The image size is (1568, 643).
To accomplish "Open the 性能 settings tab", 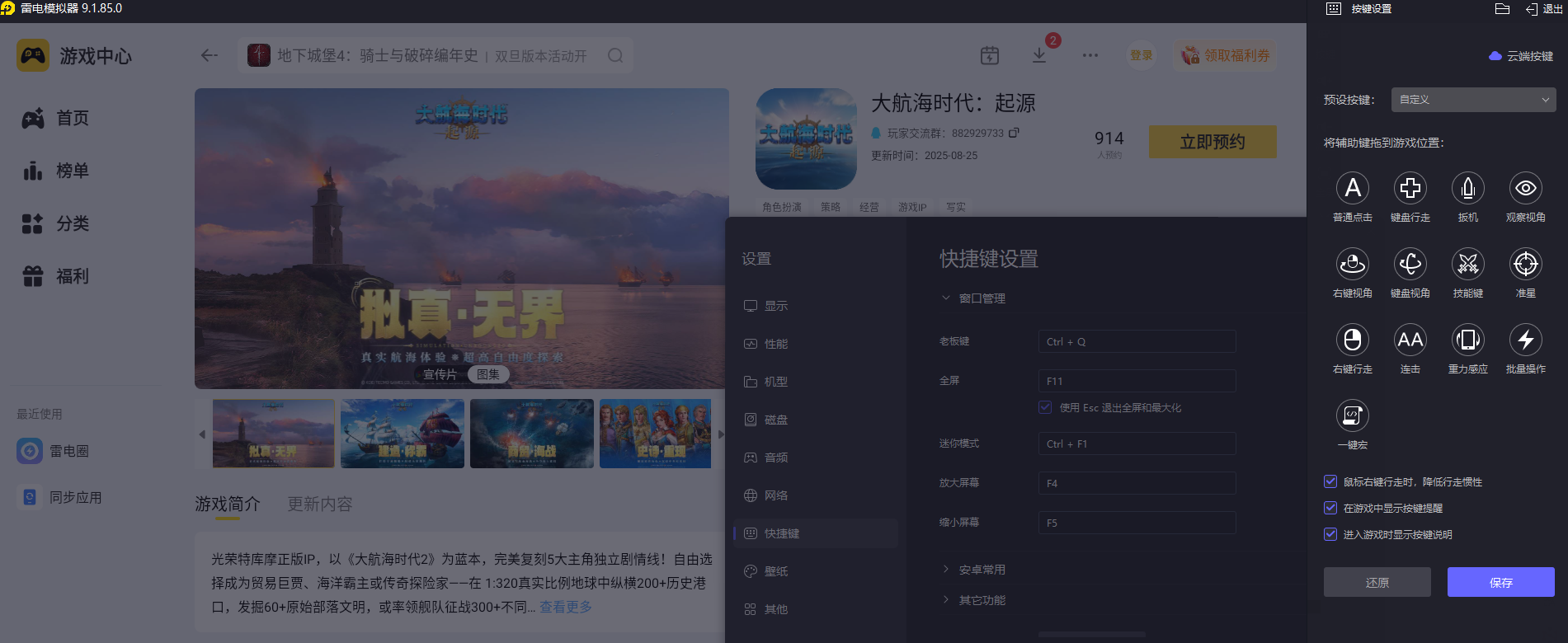I will 775,344.
